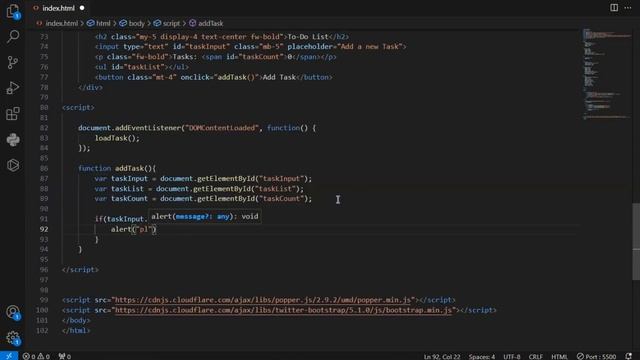This screenshot has width=640, height=360.
Task: Open the Extensions view
Action: pyautogui.click(x=13, y=113)
